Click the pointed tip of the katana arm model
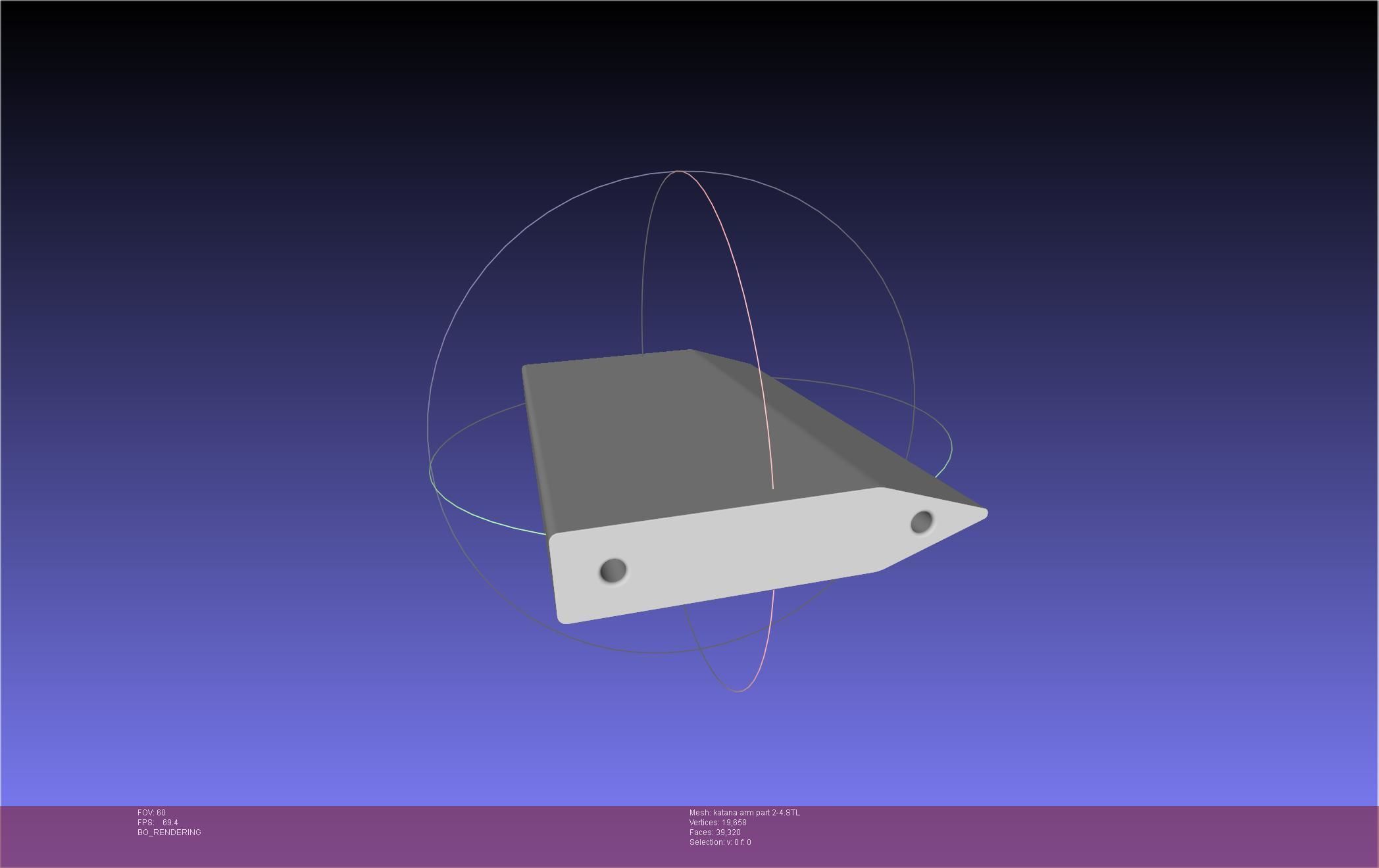 click(983, 513)
